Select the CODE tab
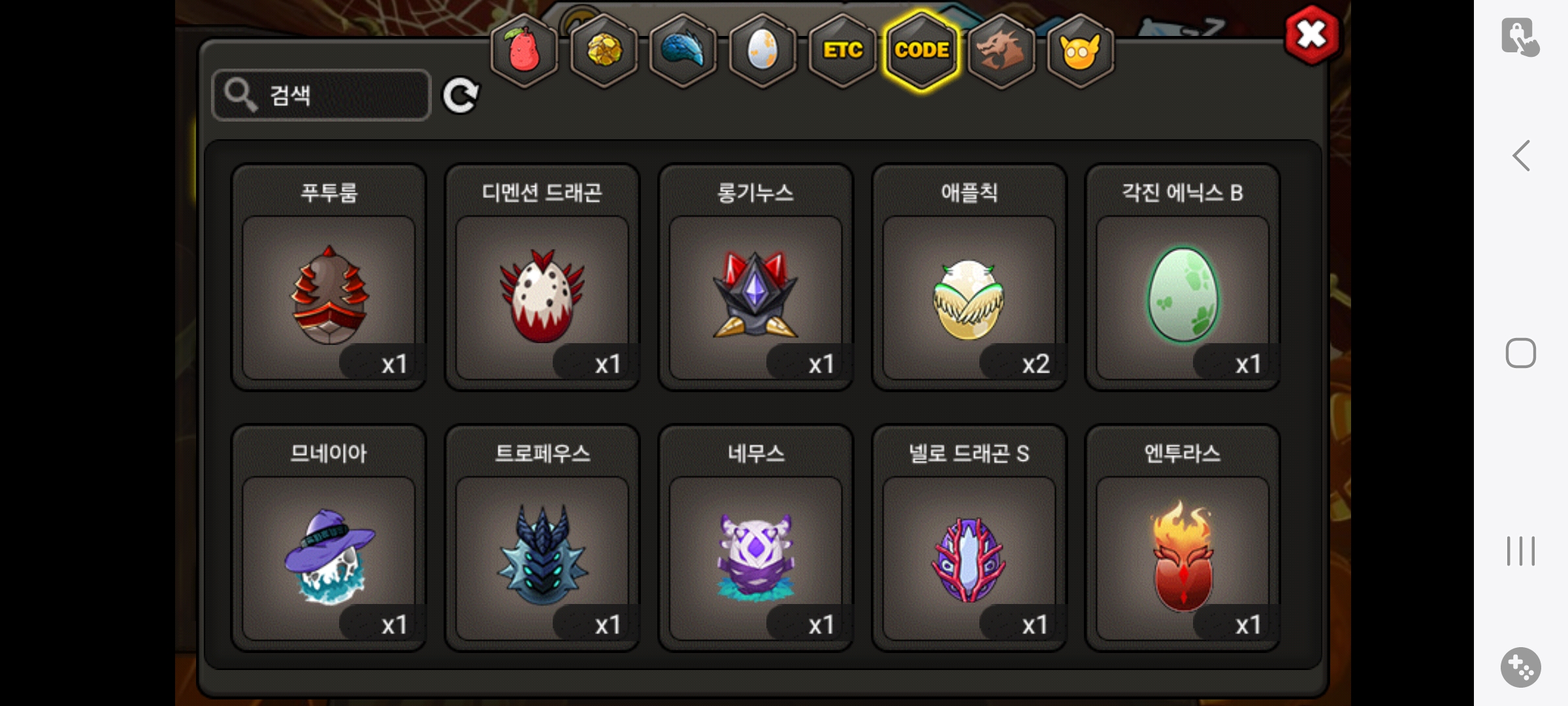This screenshot has width=1568, height=706. (x=921, y=51)
